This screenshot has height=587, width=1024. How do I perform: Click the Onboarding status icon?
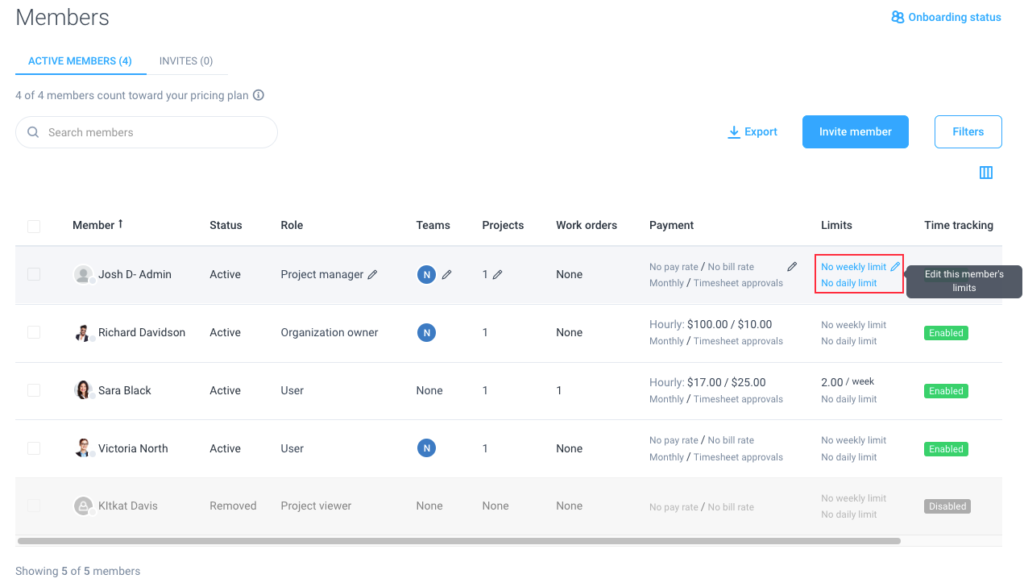(x=896, y=17)
